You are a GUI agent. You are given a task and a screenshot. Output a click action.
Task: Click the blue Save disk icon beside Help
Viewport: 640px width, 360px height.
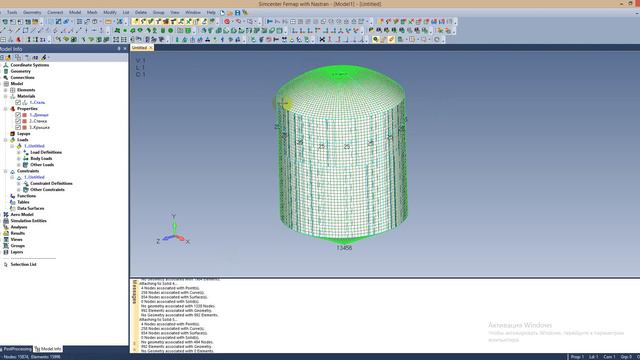point(237,13)
